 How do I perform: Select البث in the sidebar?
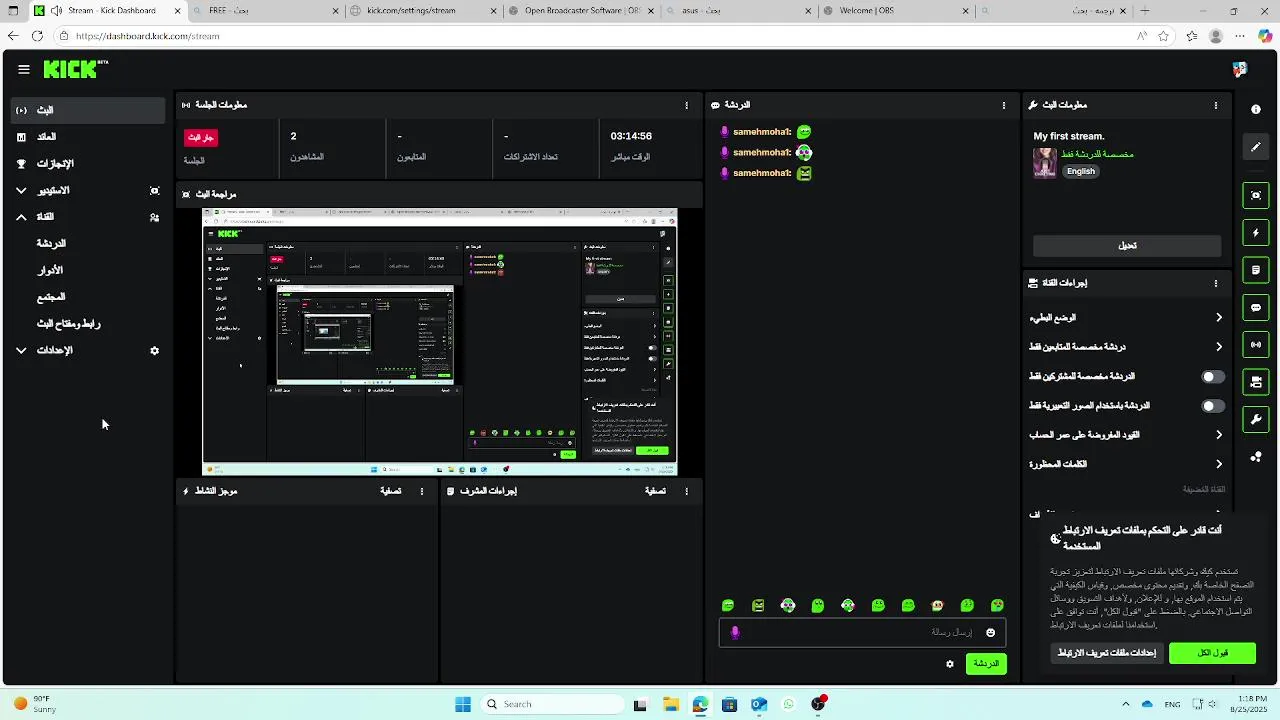coord(88,110)
